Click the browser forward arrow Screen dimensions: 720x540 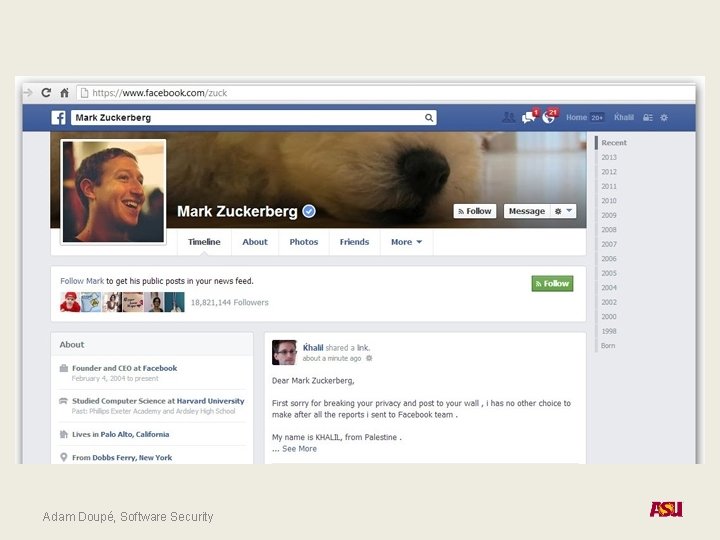point(28,93)
